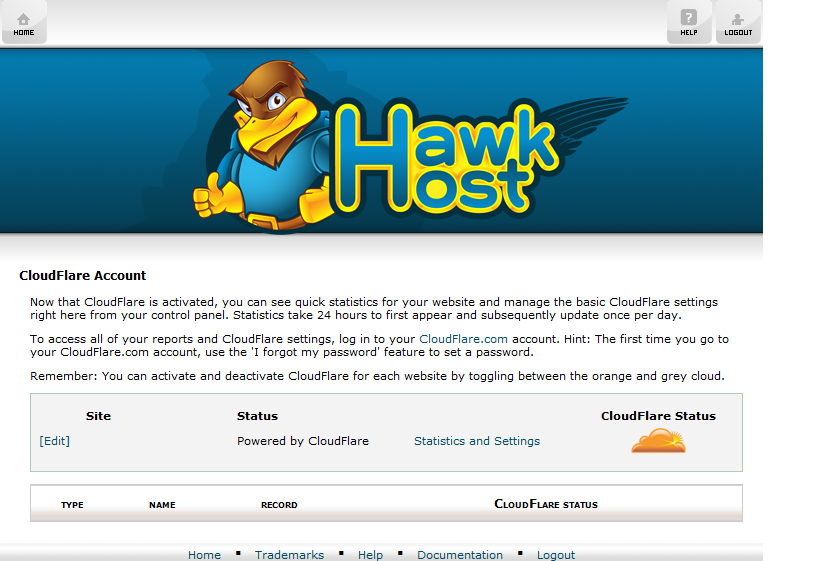
Task: Go to Home via the footer link
Action: (x=204, y=555)
